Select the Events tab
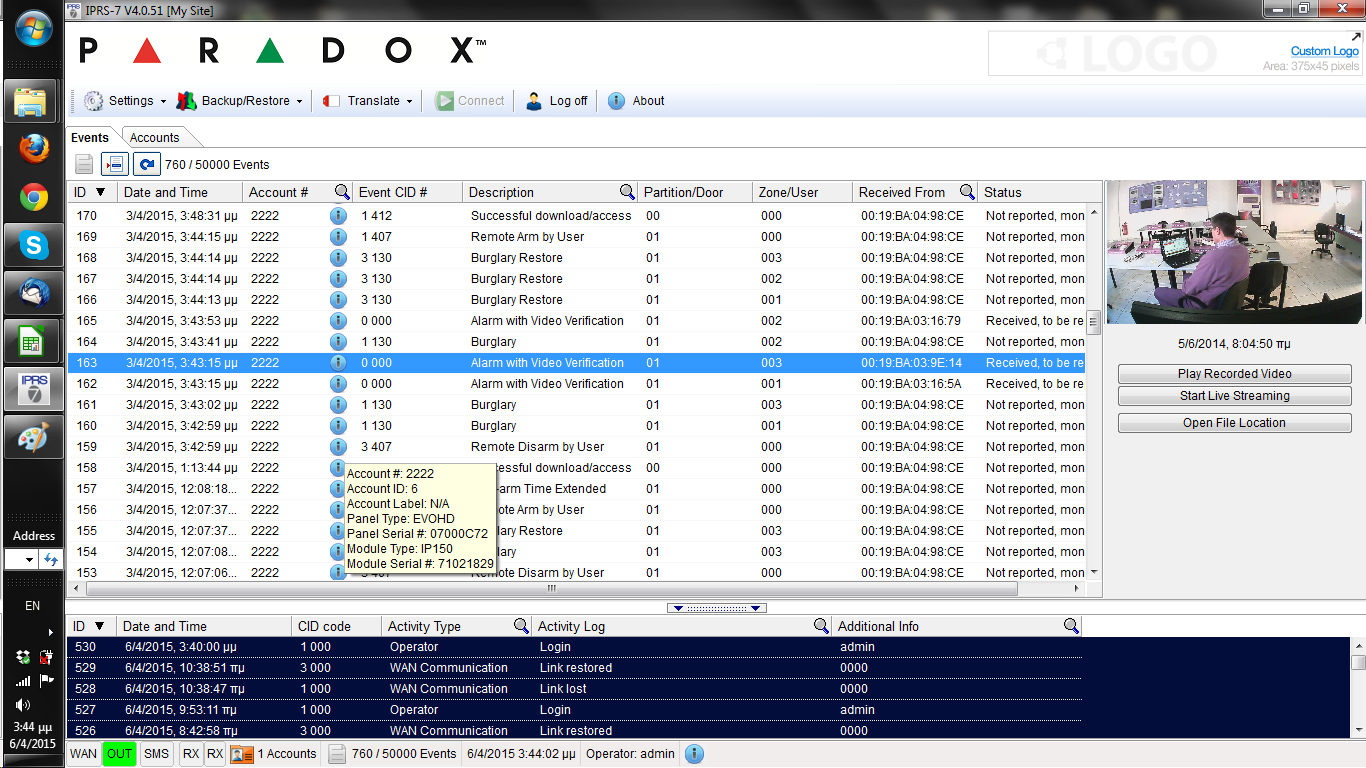 [x=91, y=138]
